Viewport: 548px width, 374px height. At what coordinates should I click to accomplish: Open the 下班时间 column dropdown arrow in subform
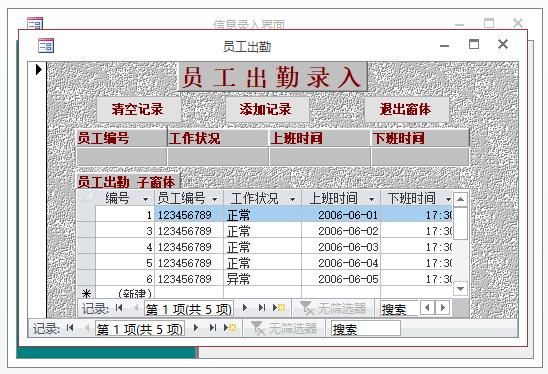tap(448, 200)
